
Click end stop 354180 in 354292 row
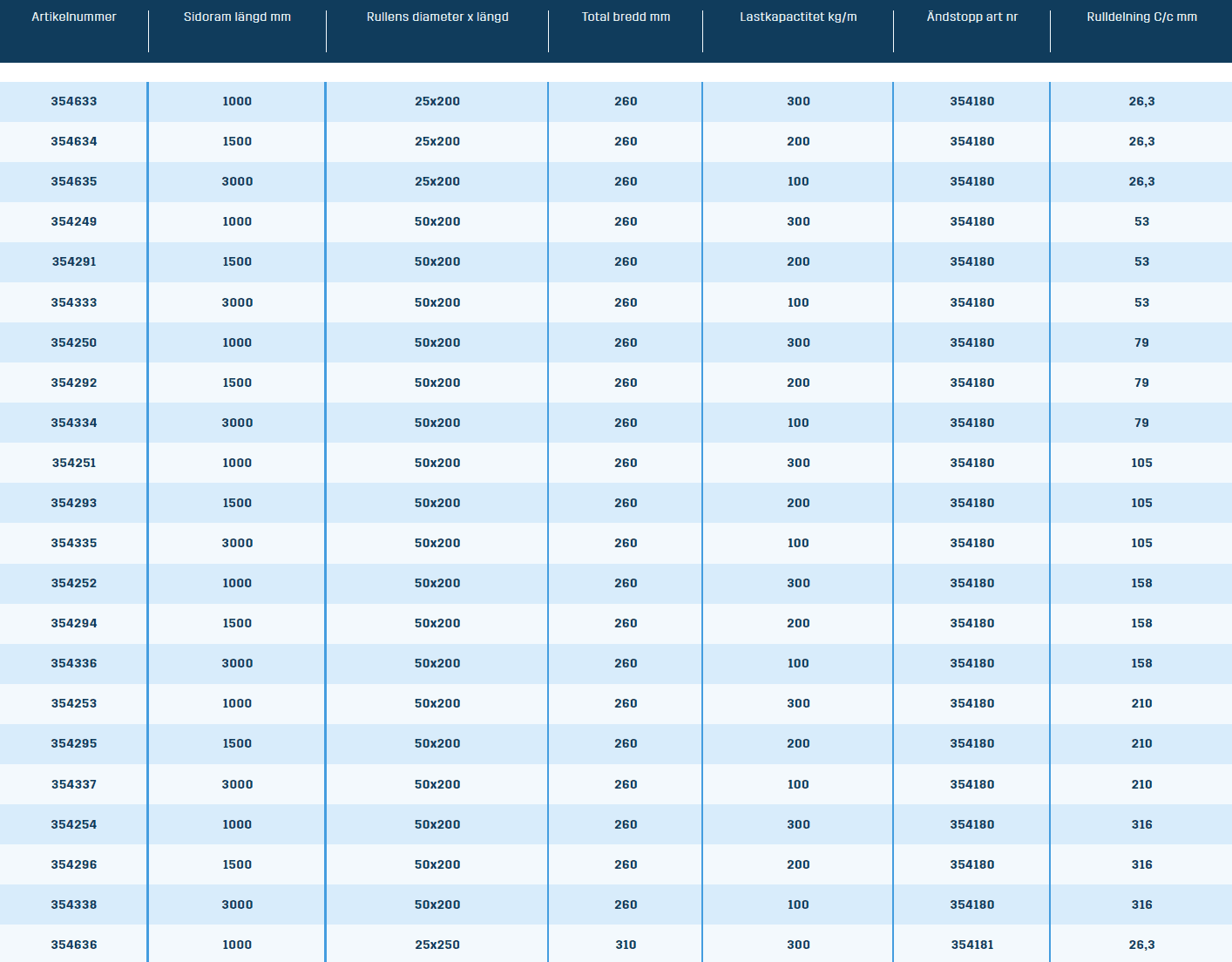[x=972, y=383]
